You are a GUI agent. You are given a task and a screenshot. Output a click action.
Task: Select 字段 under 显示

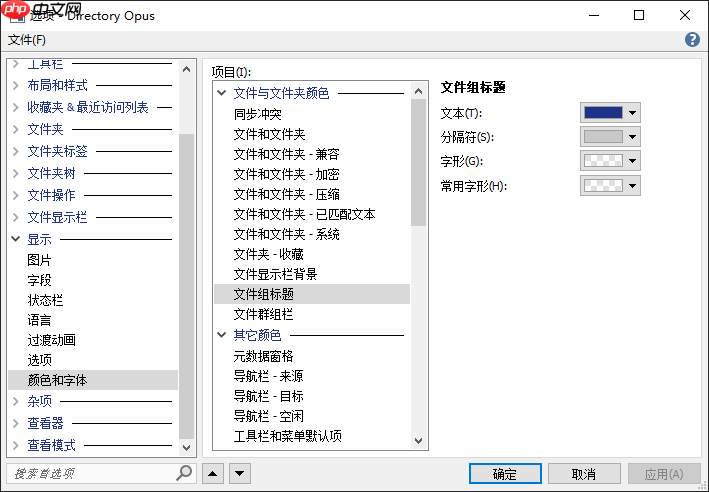click(x=39, y=280)
